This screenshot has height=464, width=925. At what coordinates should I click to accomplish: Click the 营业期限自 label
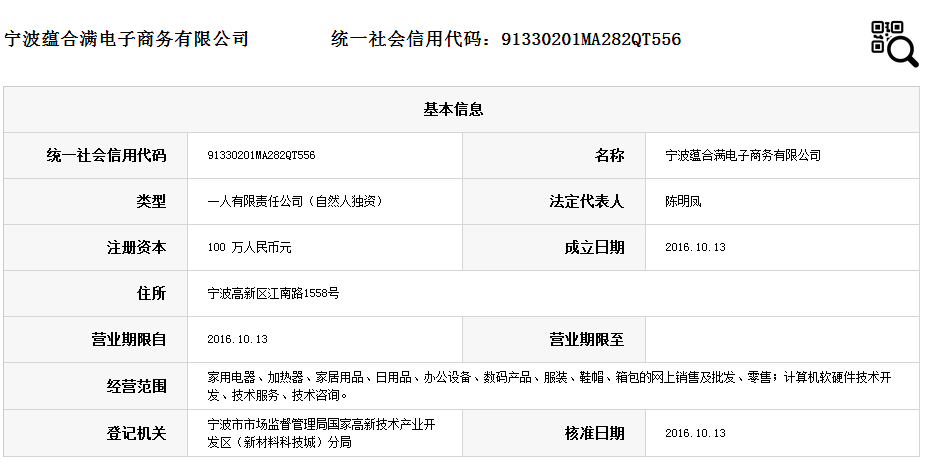point(129,340)
